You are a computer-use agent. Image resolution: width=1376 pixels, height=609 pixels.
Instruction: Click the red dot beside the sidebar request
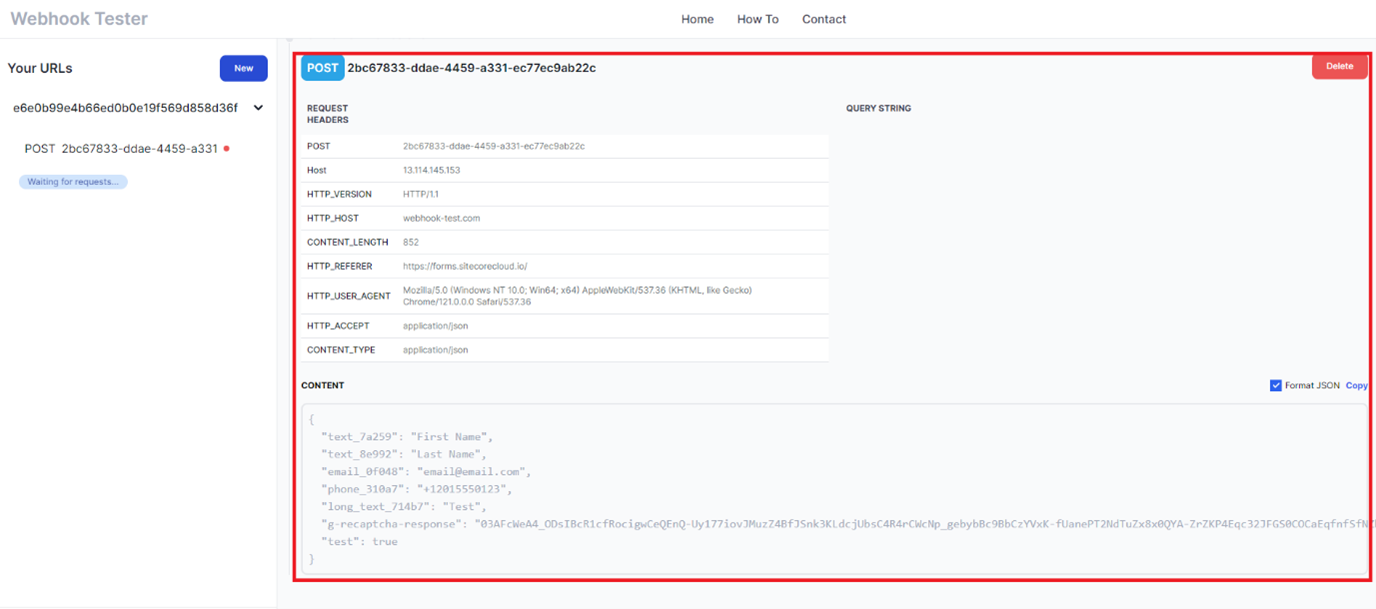pos(227,149)
